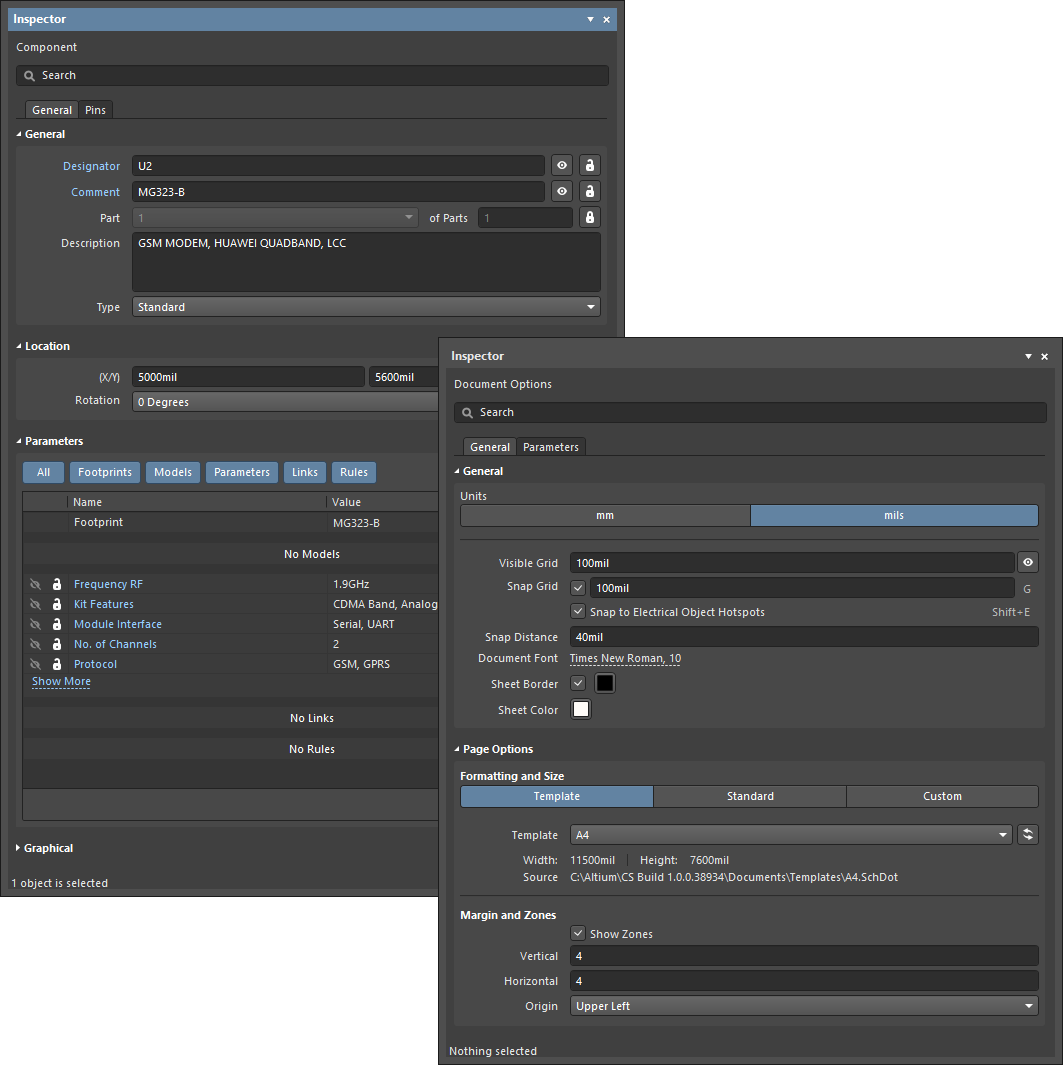The height and width of the screenshot is (1065, 1063).
Task: Open the component Type dropdown
Action: (x=366, y=307)
